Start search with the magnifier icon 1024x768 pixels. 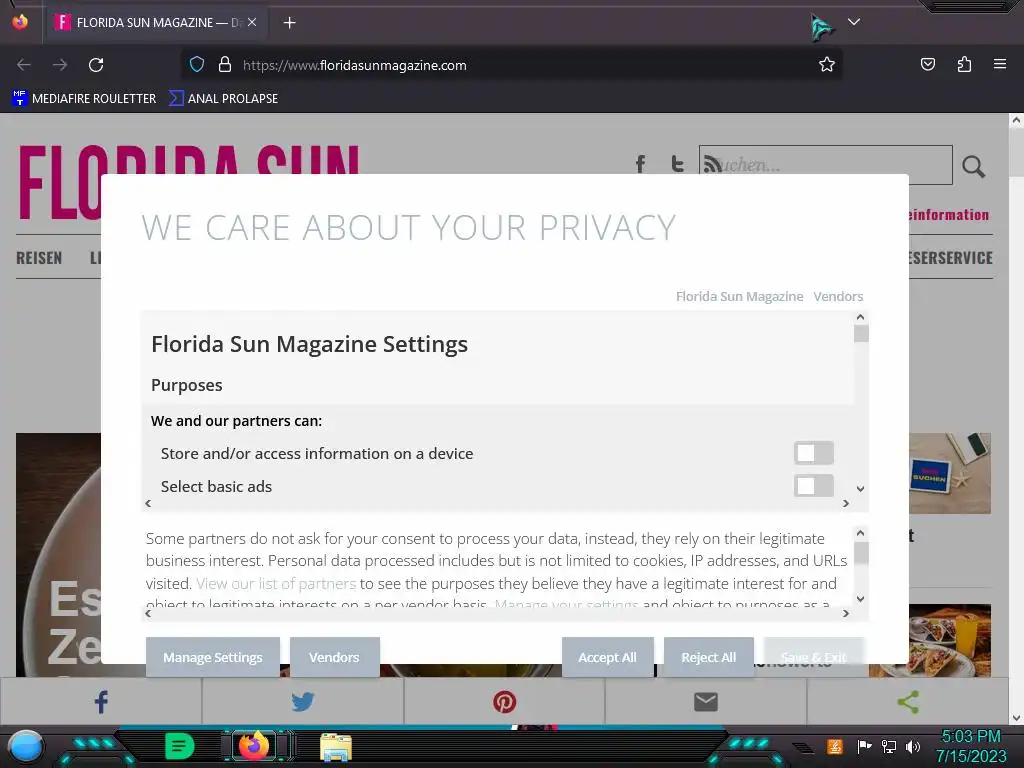pyautogui.click(x=973, y=167)
